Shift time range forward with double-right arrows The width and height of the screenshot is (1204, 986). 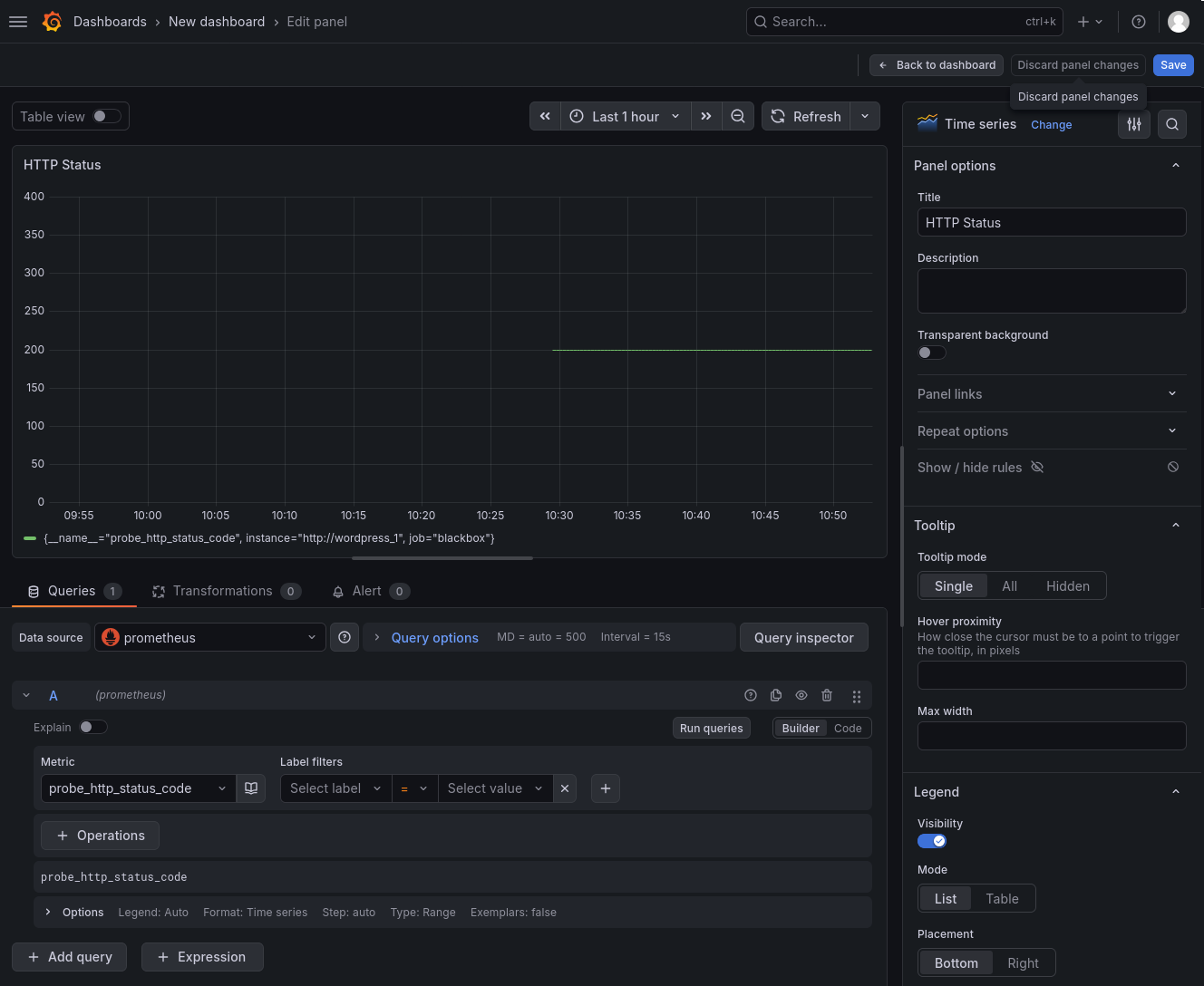[x=706, y=116]
